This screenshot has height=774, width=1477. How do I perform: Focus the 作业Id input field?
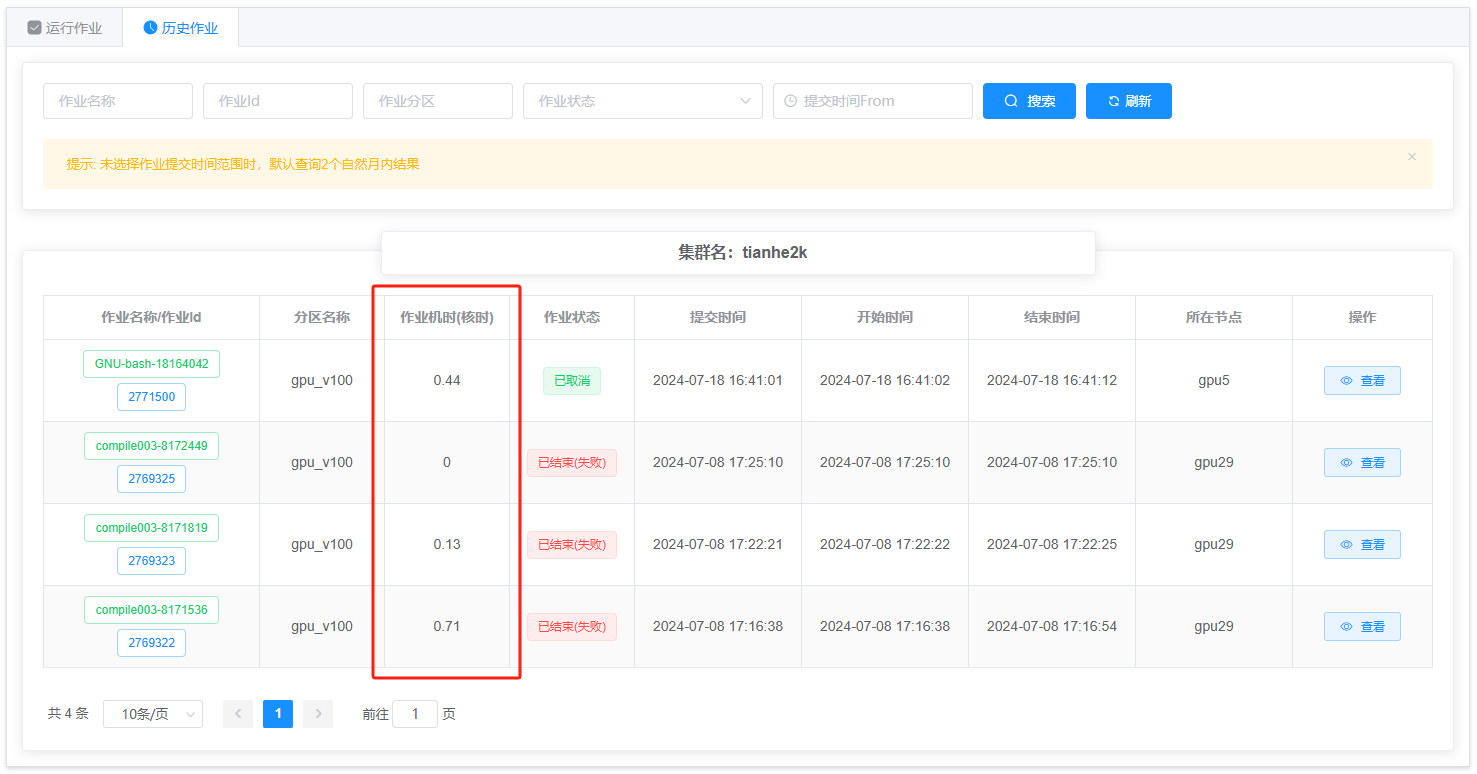[x=278, y=101]
